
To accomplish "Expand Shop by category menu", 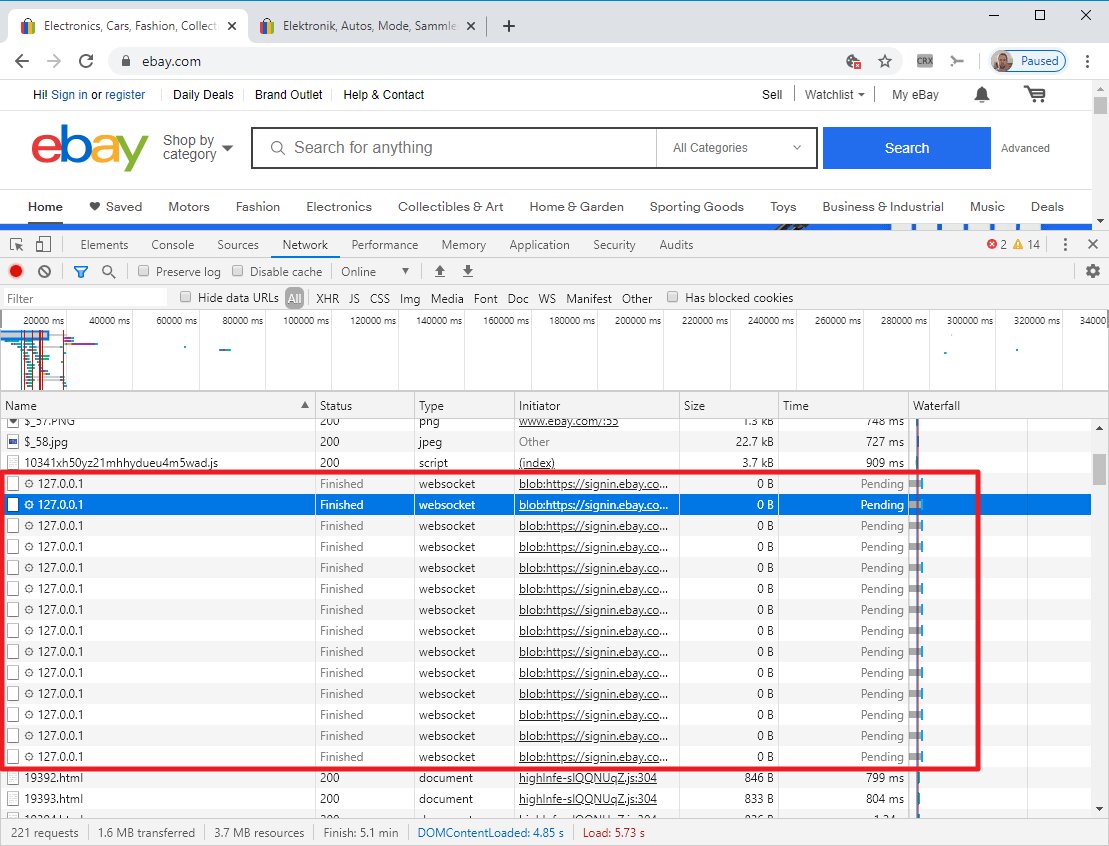I will click(x=197, y=148).
